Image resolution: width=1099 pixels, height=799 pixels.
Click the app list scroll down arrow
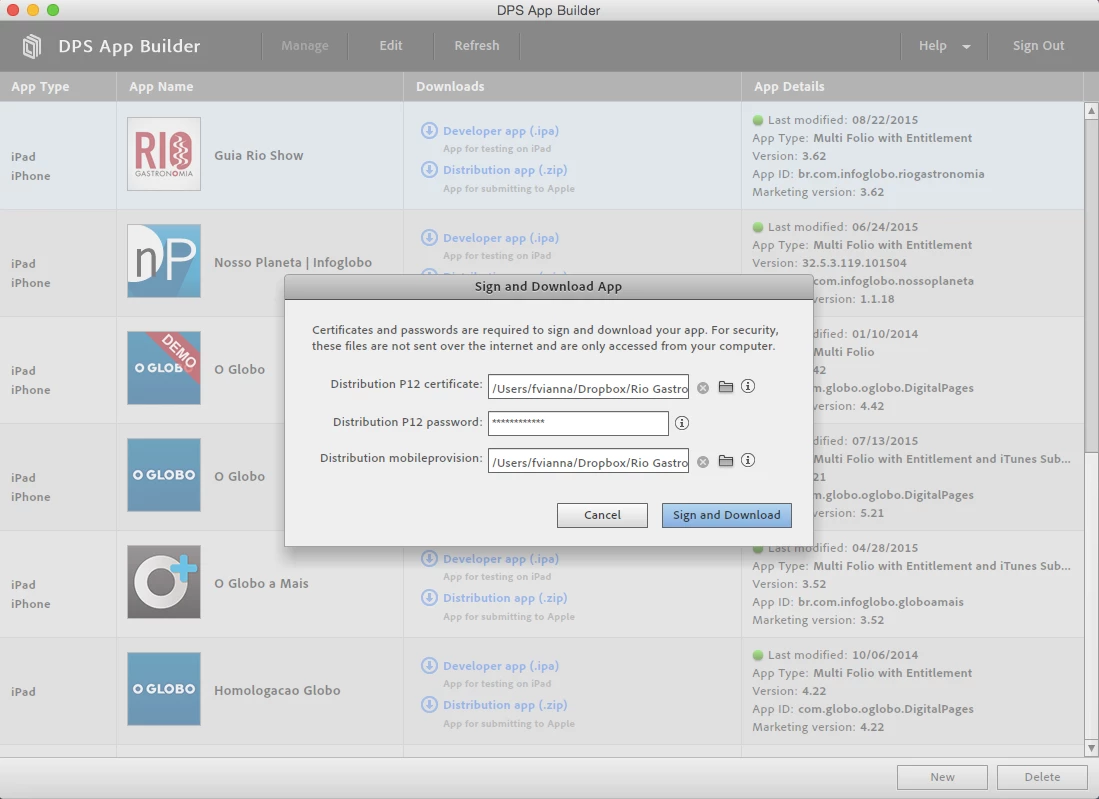tap(1091, 749)
